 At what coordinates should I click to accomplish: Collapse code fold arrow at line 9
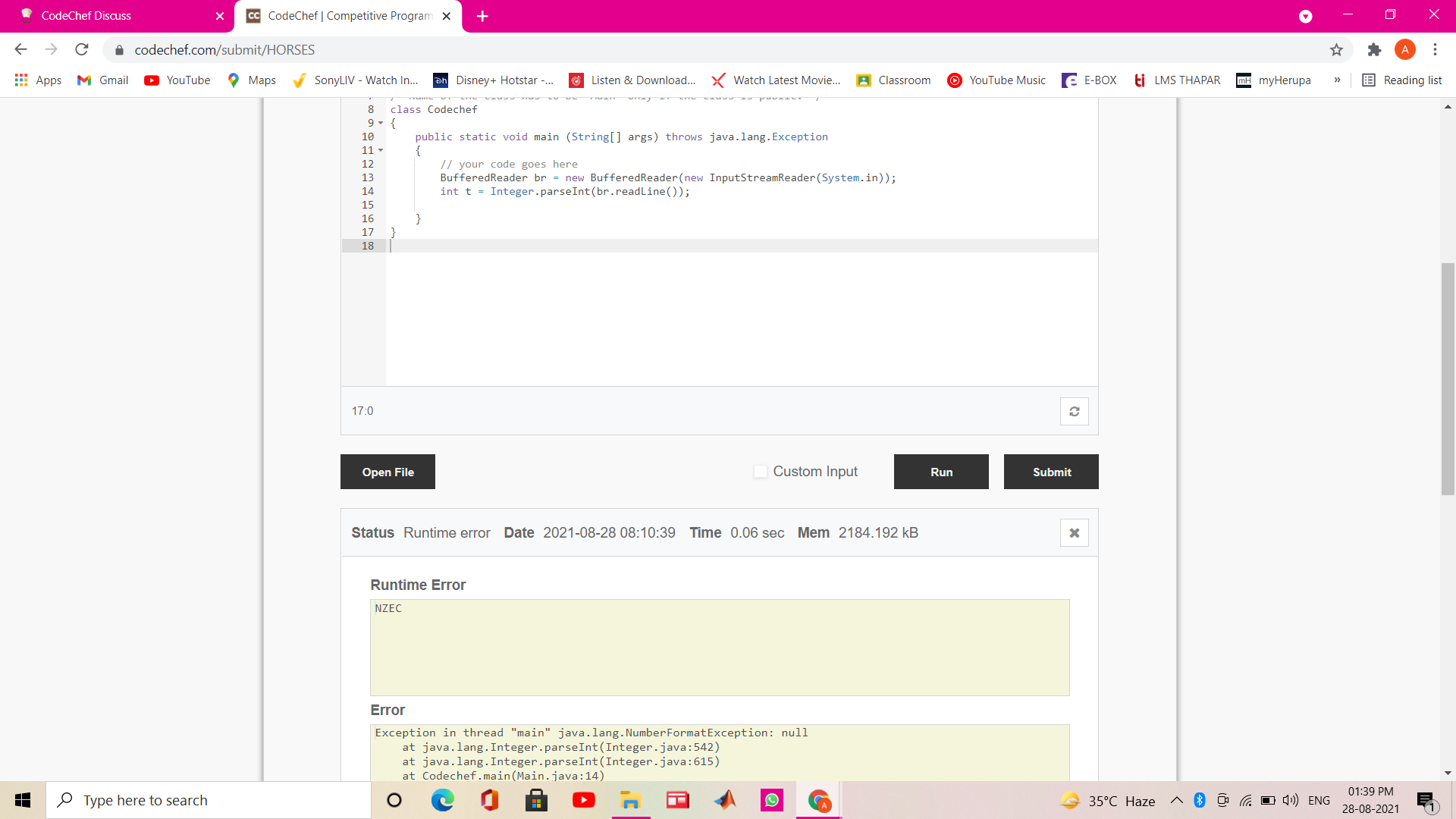[381, 123]
